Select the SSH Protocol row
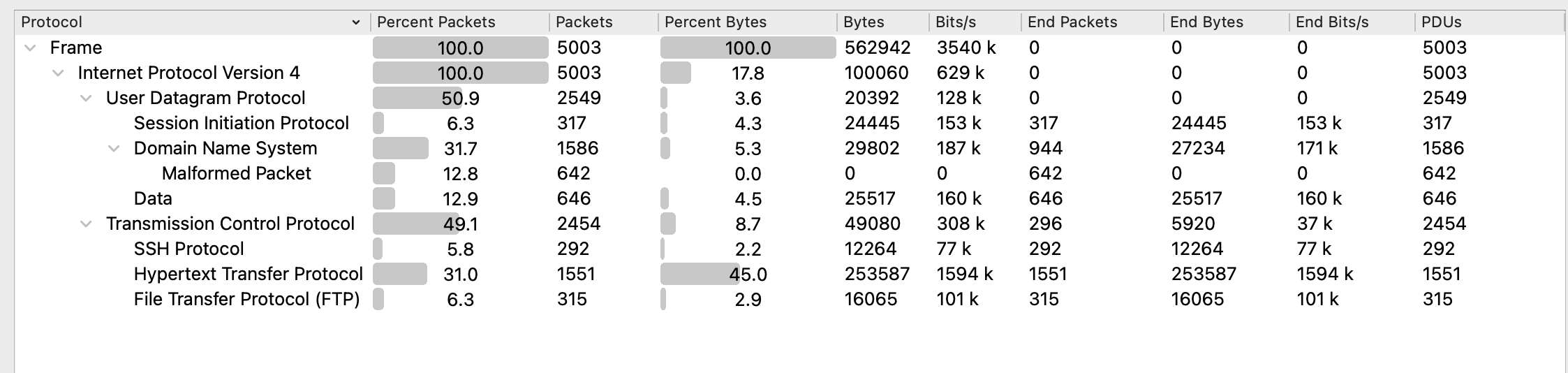This screenshot has width=1568, height=373. pyautogui.click(x=790, y=249)
